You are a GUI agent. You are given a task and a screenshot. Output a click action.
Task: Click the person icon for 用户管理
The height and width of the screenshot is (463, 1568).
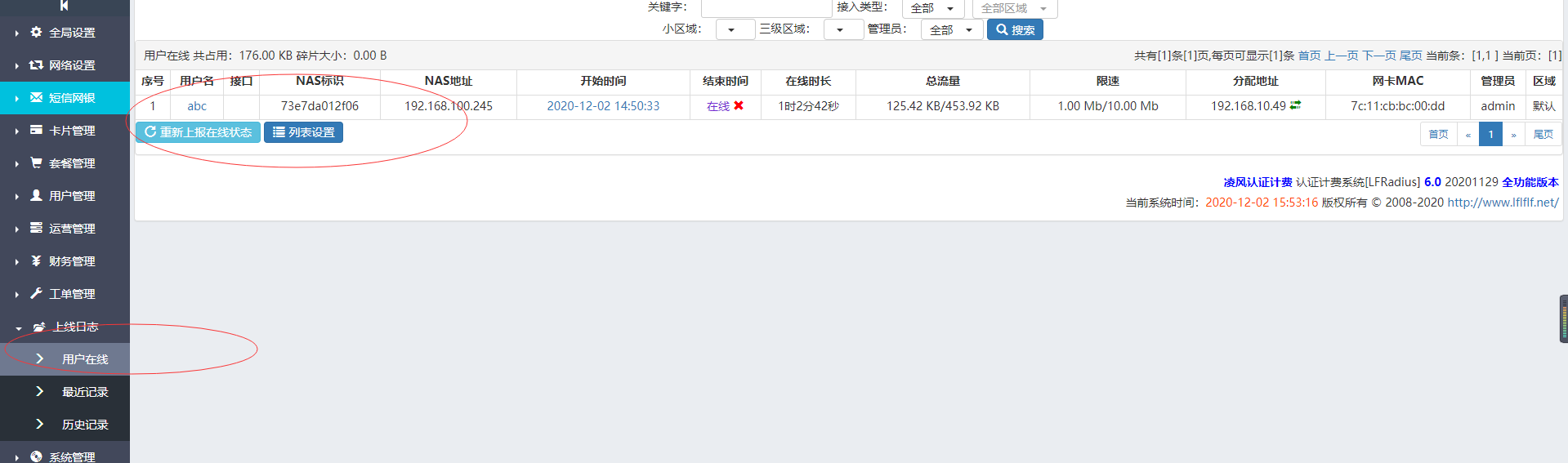36,196
